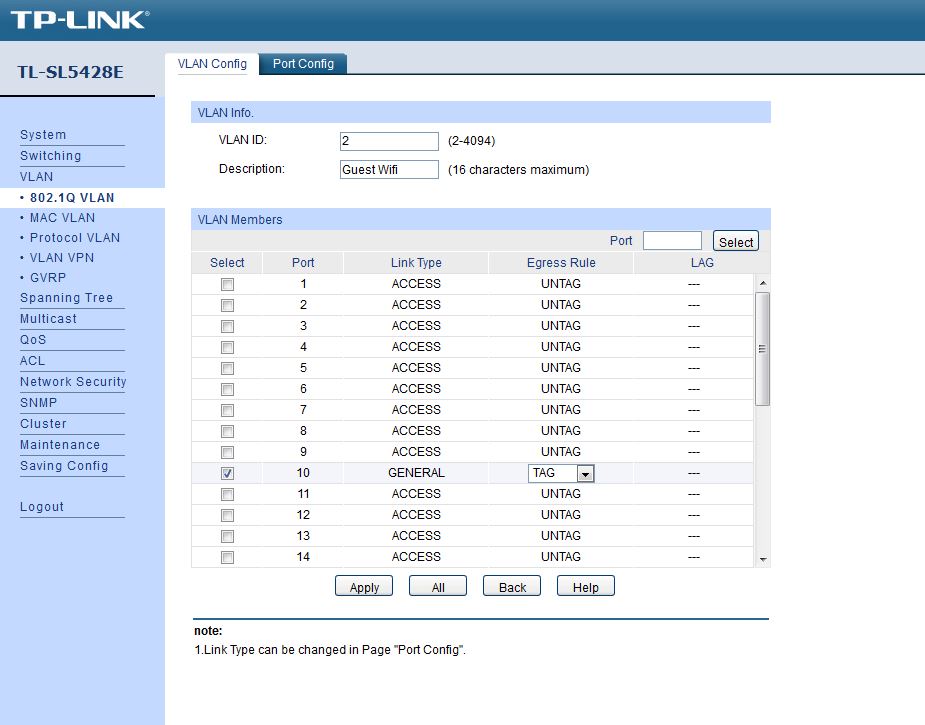Select port 9 via its checkbox
The width and height of the screenshot is (925, 725).
[227, 452]
